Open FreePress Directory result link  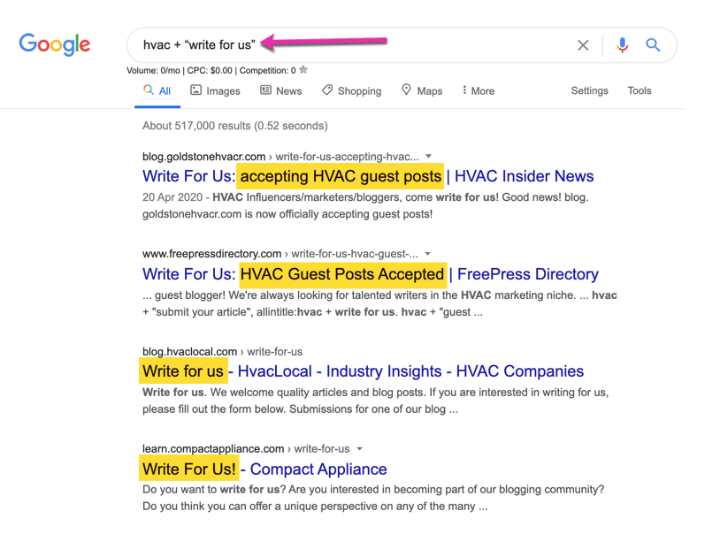click(370, 274)
